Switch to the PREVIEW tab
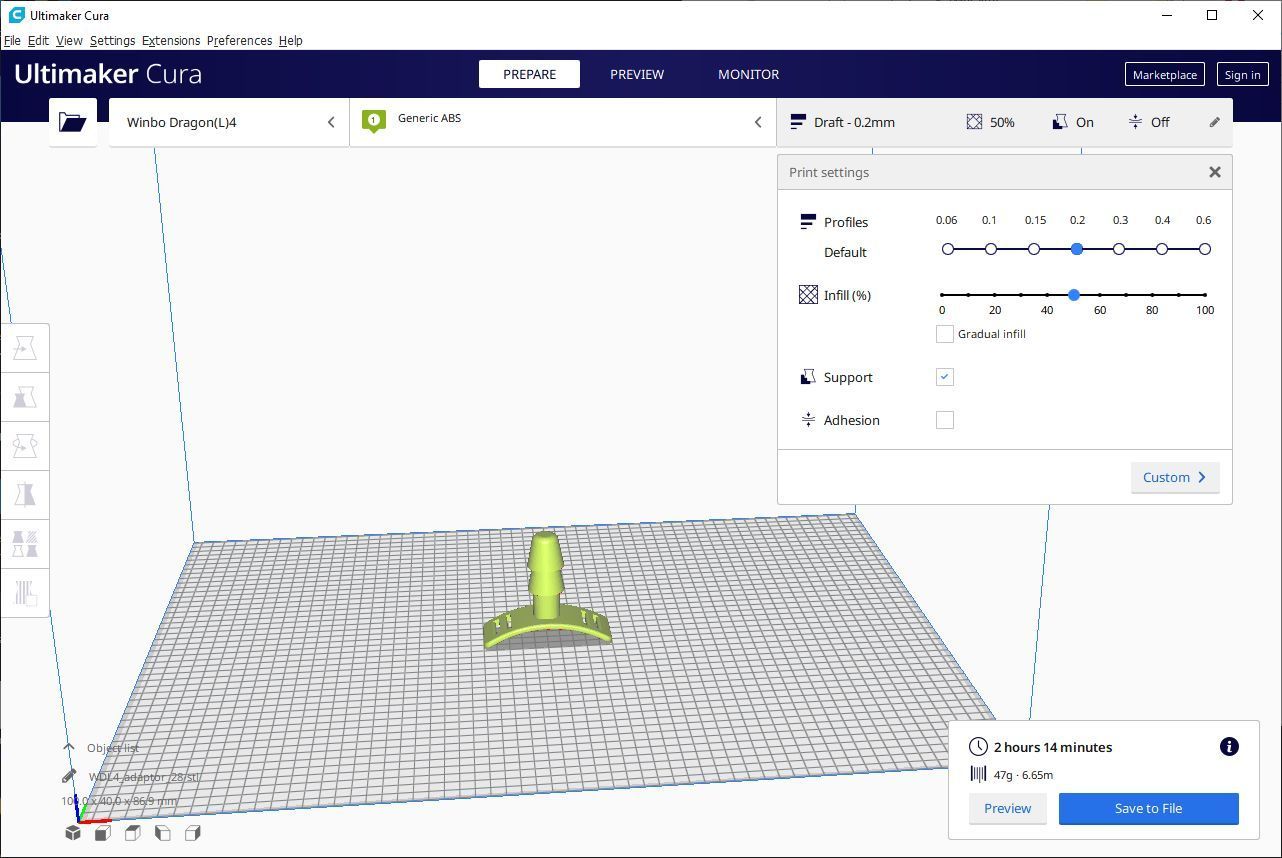 pyautogui.click(x=636, y=74)
